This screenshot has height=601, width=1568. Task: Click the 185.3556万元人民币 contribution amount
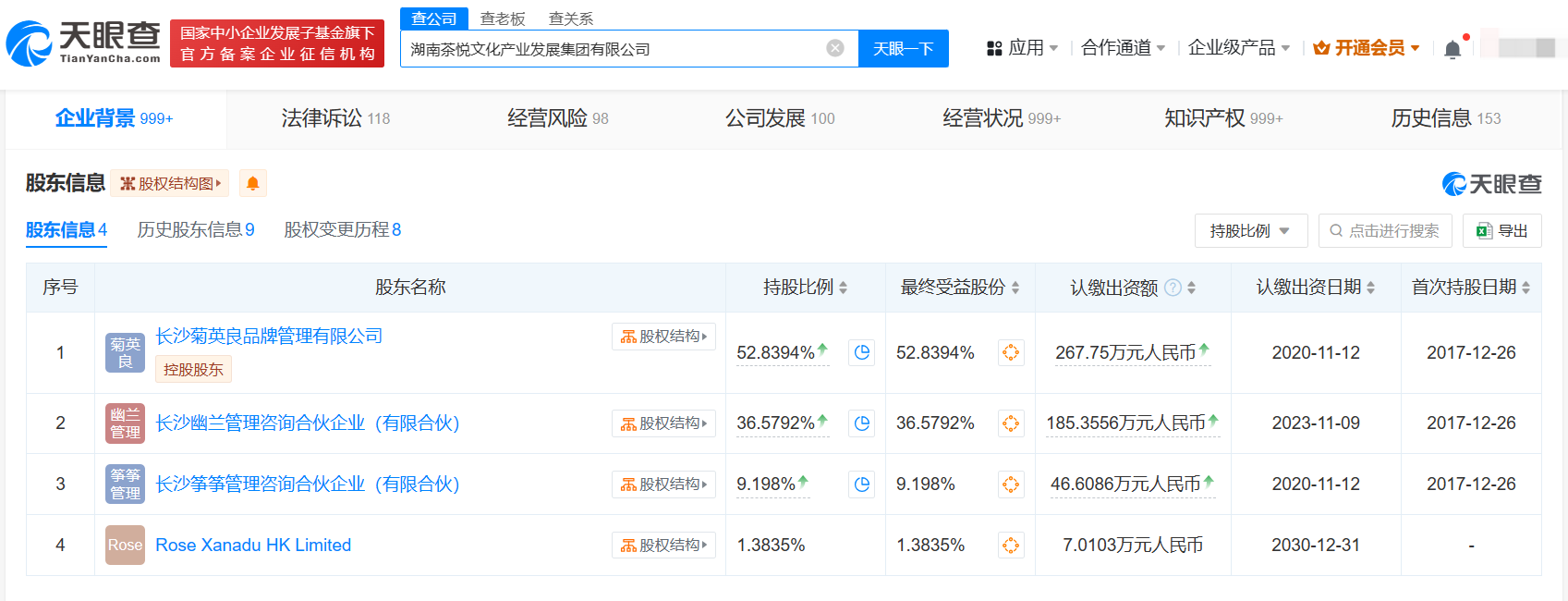point(1125,423)
